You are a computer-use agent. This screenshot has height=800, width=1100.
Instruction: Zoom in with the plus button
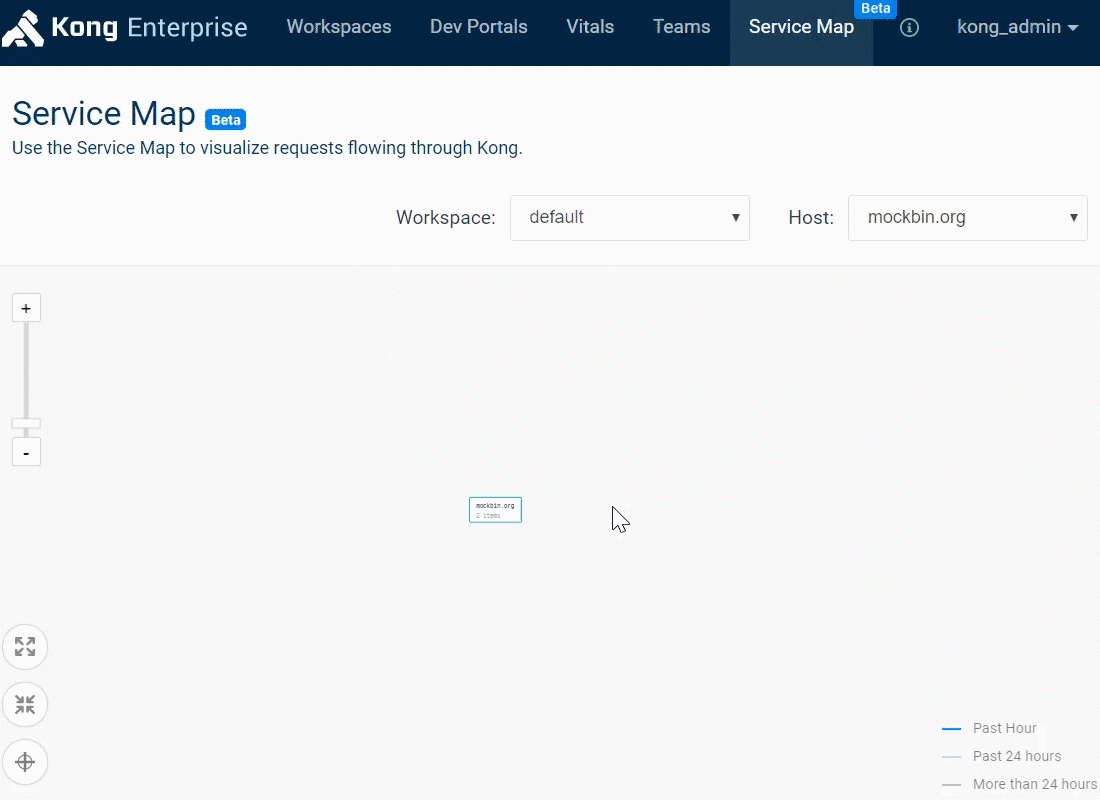point(26,308)
